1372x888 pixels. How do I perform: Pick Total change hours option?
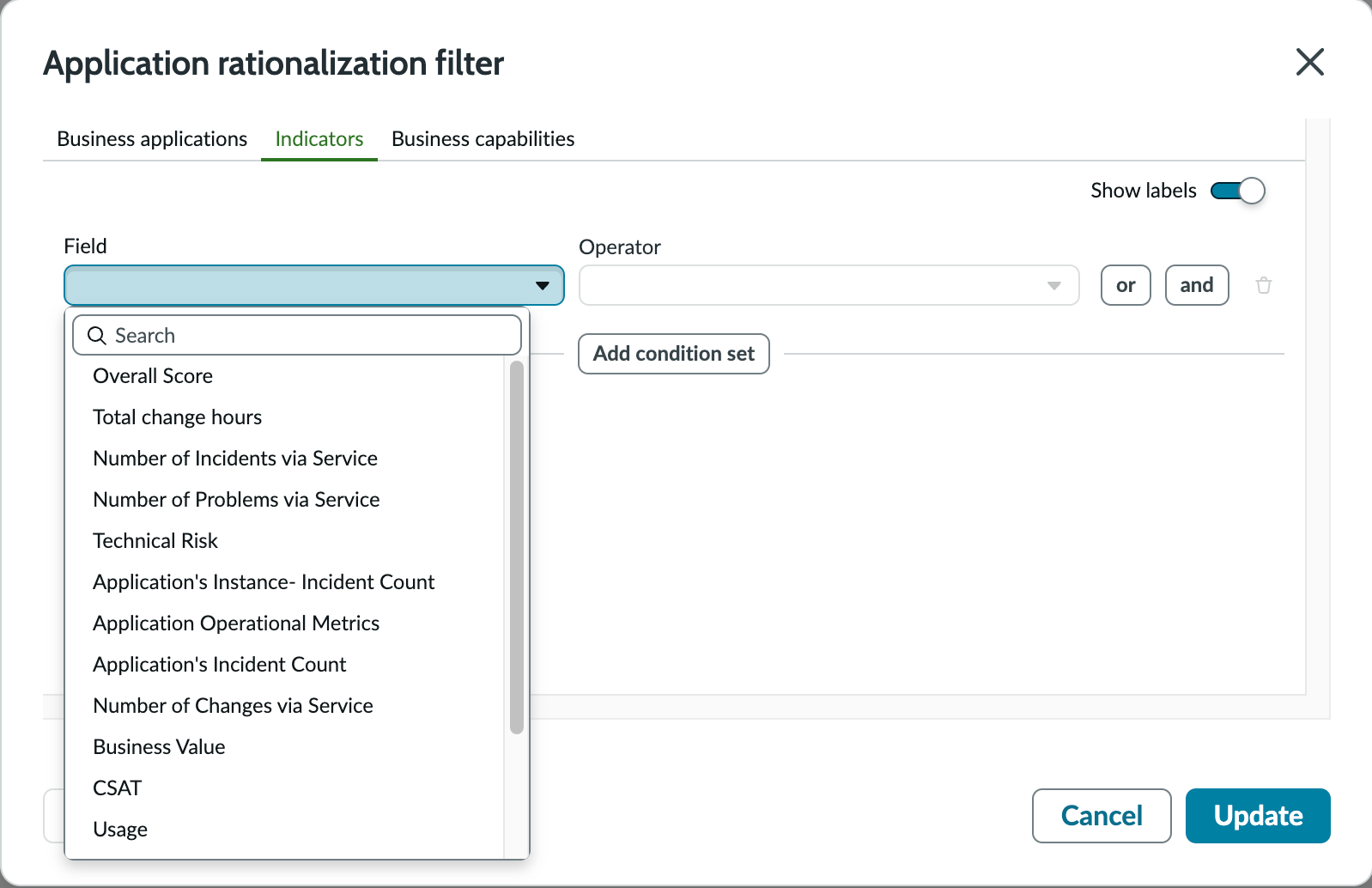(285, 417)
